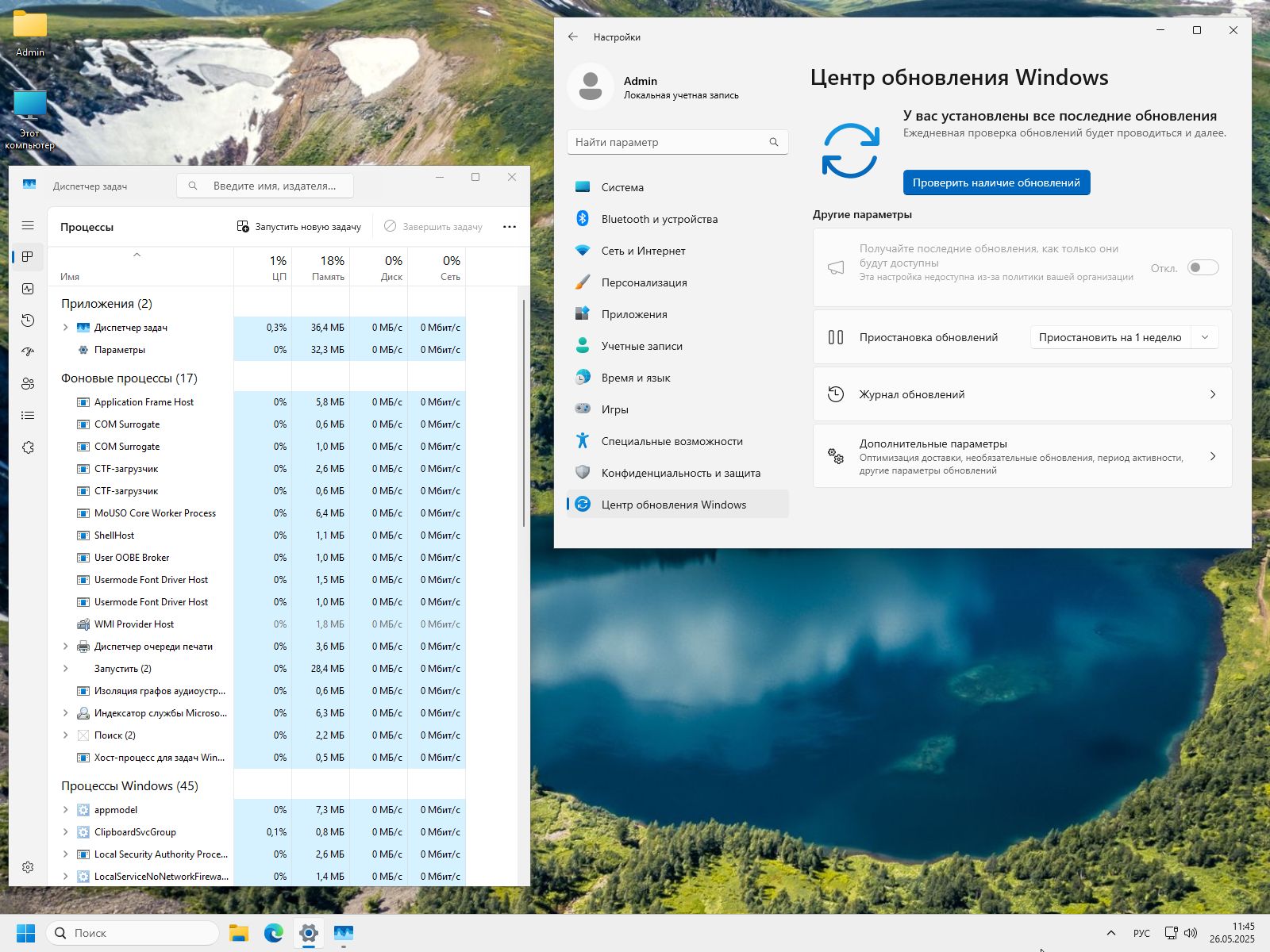Open Время и язык settings category
This screenshot has height=952, width=1270.
(678, 378)
